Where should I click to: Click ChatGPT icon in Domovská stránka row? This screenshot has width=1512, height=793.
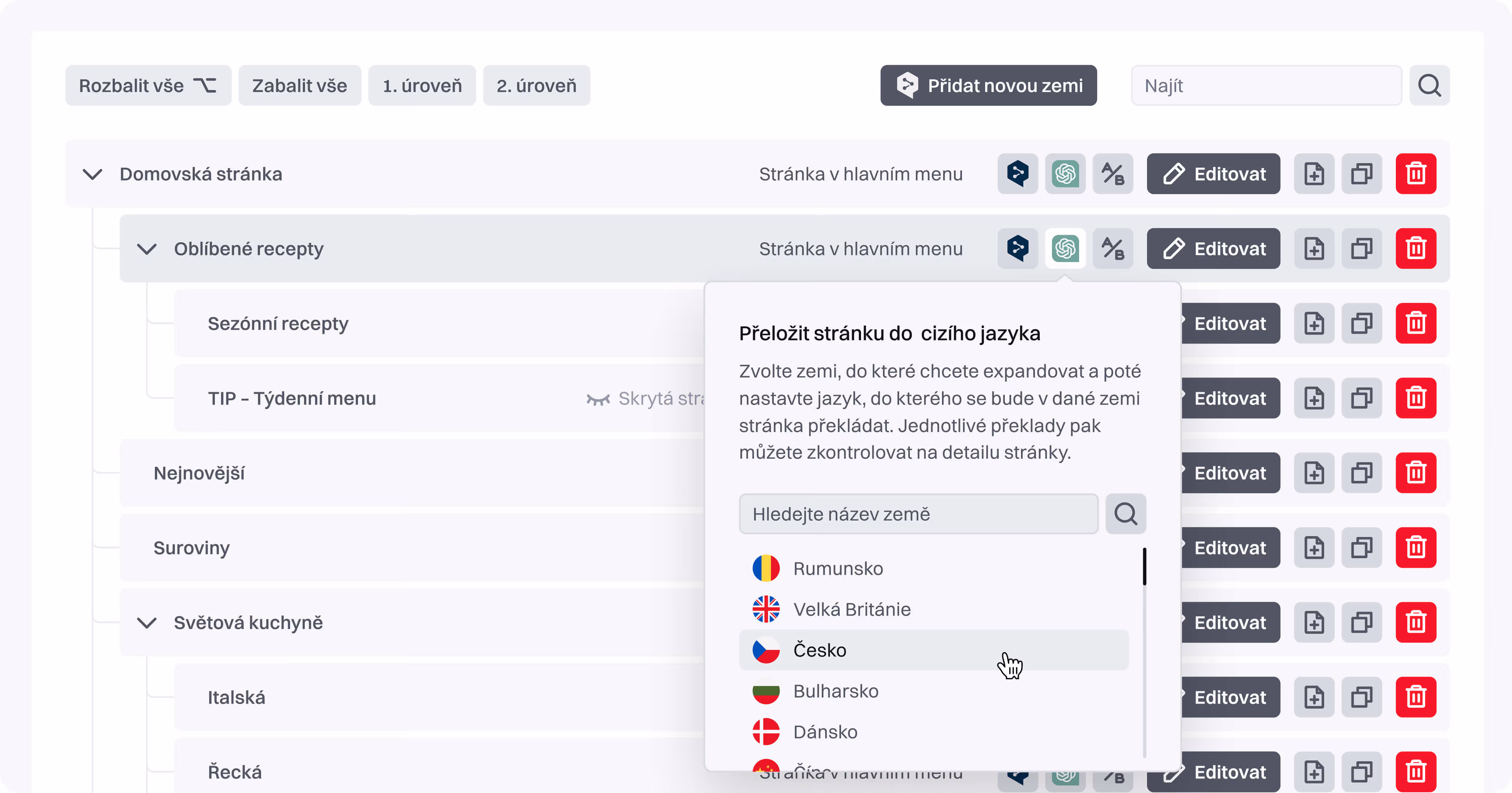pyautogui.click(x=1065, y=174)
